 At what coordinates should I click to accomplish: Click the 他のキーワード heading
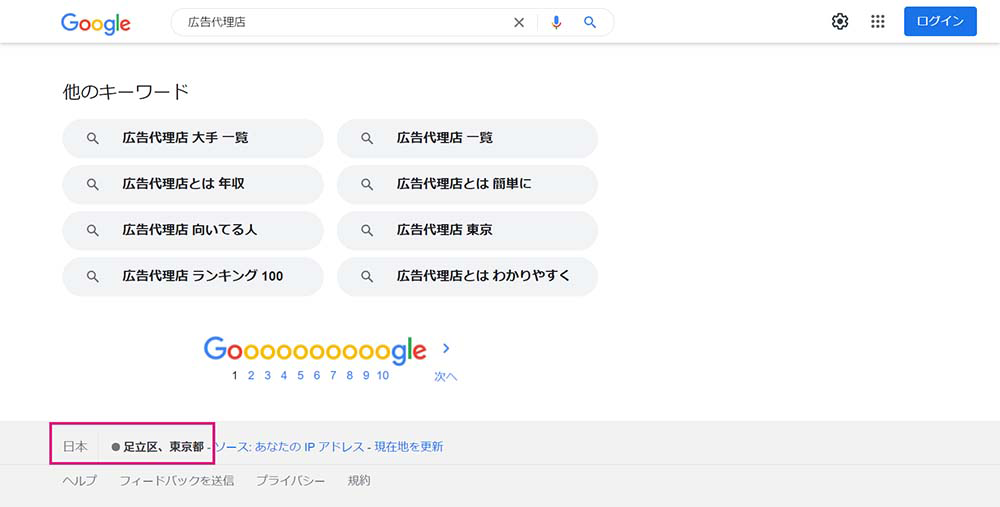pos(126,92)
